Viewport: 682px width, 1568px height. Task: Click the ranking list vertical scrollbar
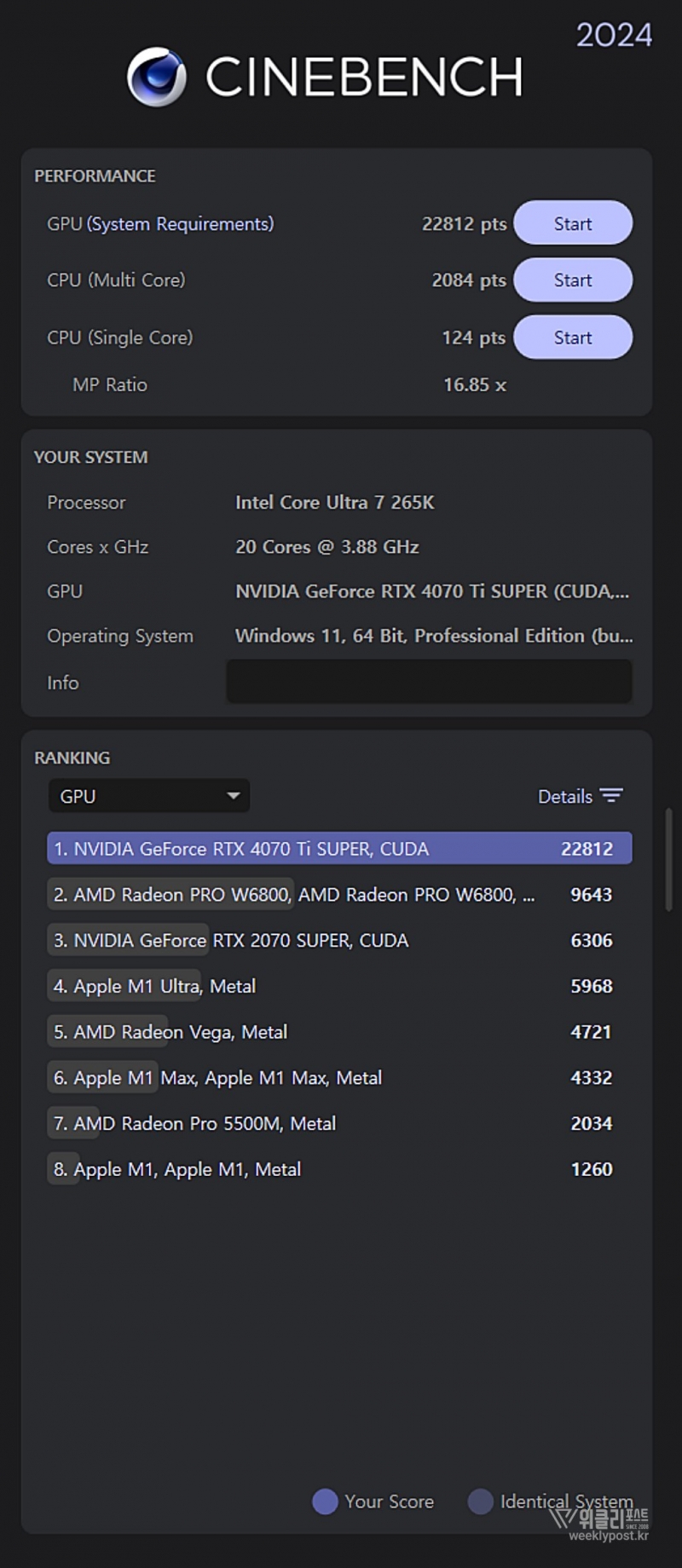pyautogui.click(x=669, y=859)
